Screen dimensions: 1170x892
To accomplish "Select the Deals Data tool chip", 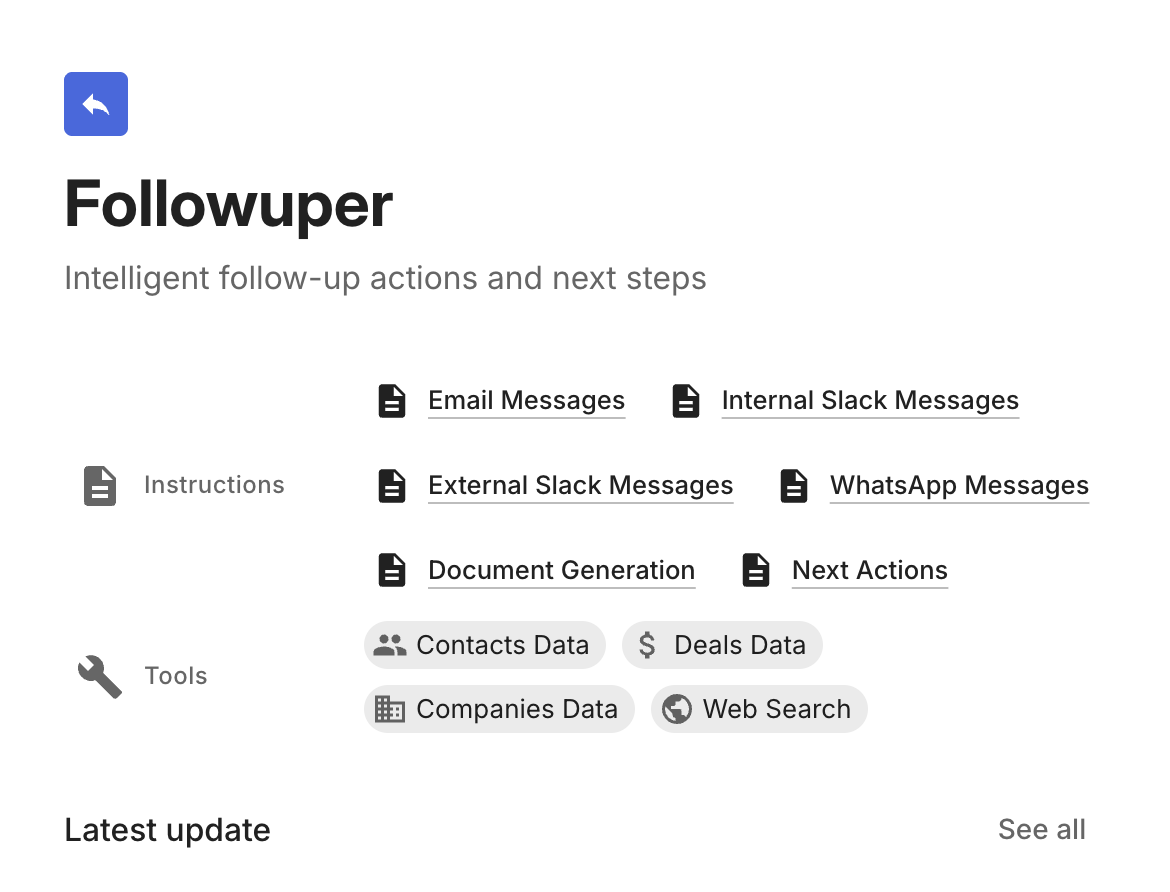I will point(722,645).
